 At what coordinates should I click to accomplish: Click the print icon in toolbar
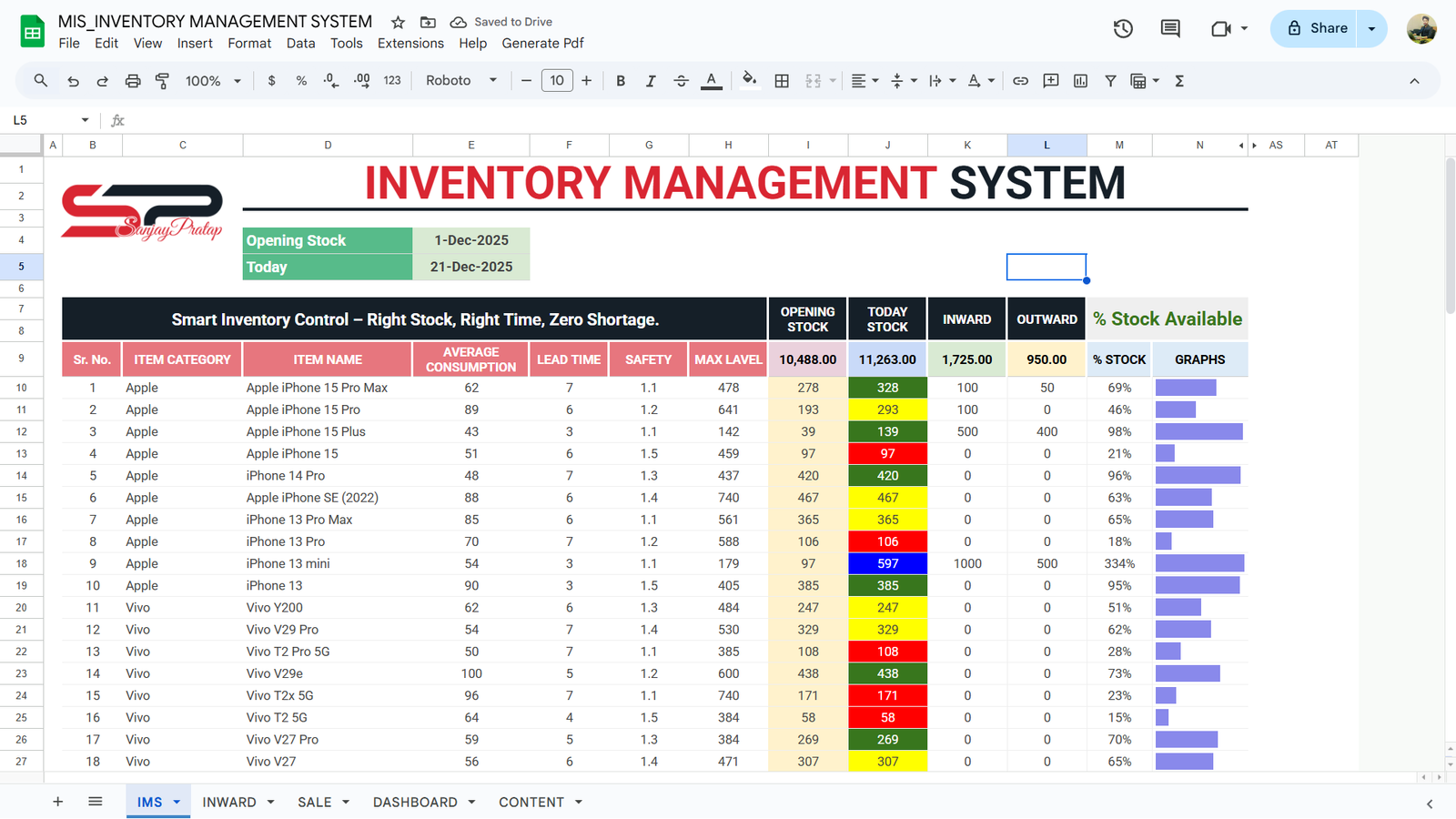pos(133,81)
